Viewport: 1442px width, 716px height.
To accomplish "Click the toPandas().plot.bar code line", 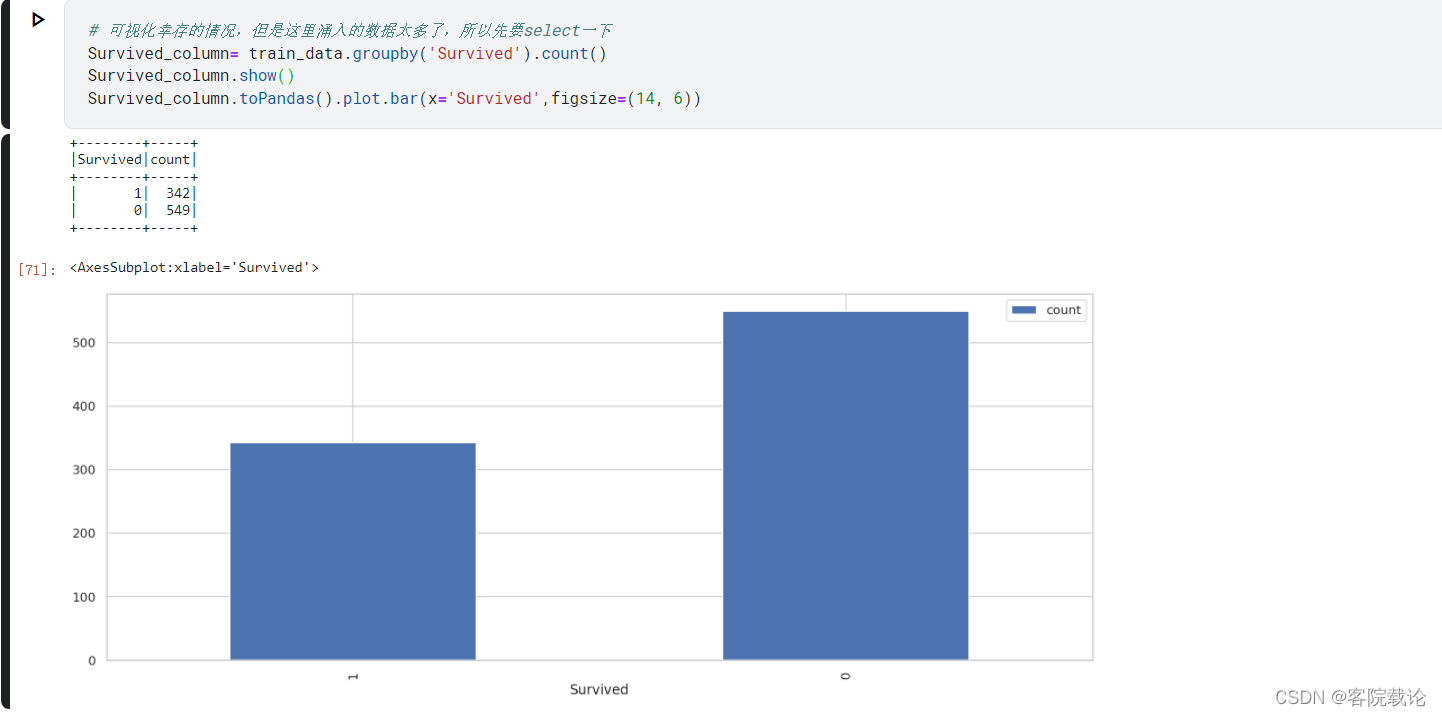I will pos(394,99).
